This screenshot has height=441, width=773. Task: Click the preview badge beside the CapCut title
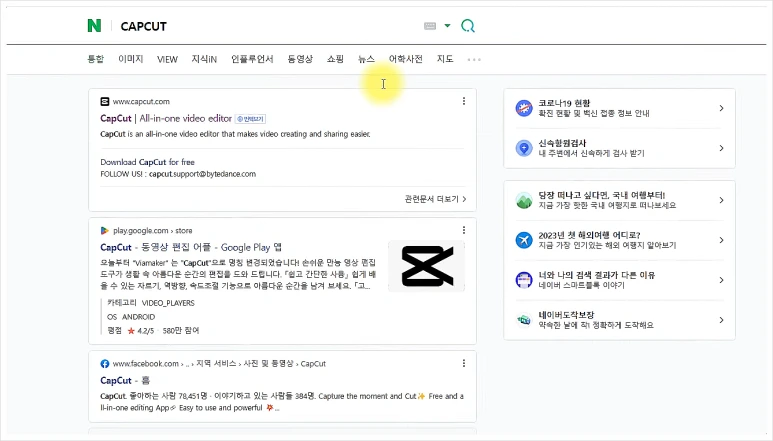pos(250,119)
